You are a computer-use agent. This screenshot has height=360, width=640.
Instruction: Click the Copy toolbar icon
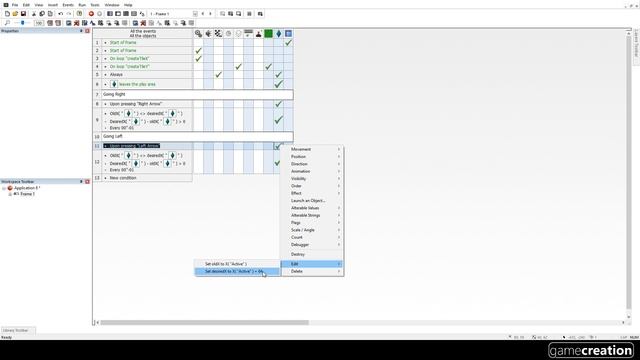click(x=42, y=14)
